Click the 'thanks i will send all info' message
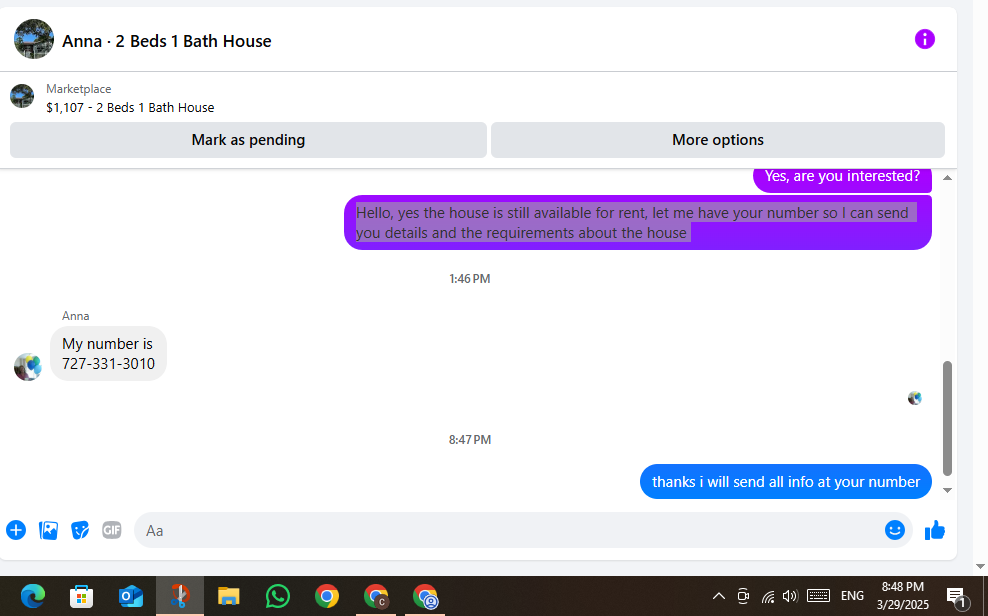The width and height of the screenshot is (988, 616). [786, 482]
